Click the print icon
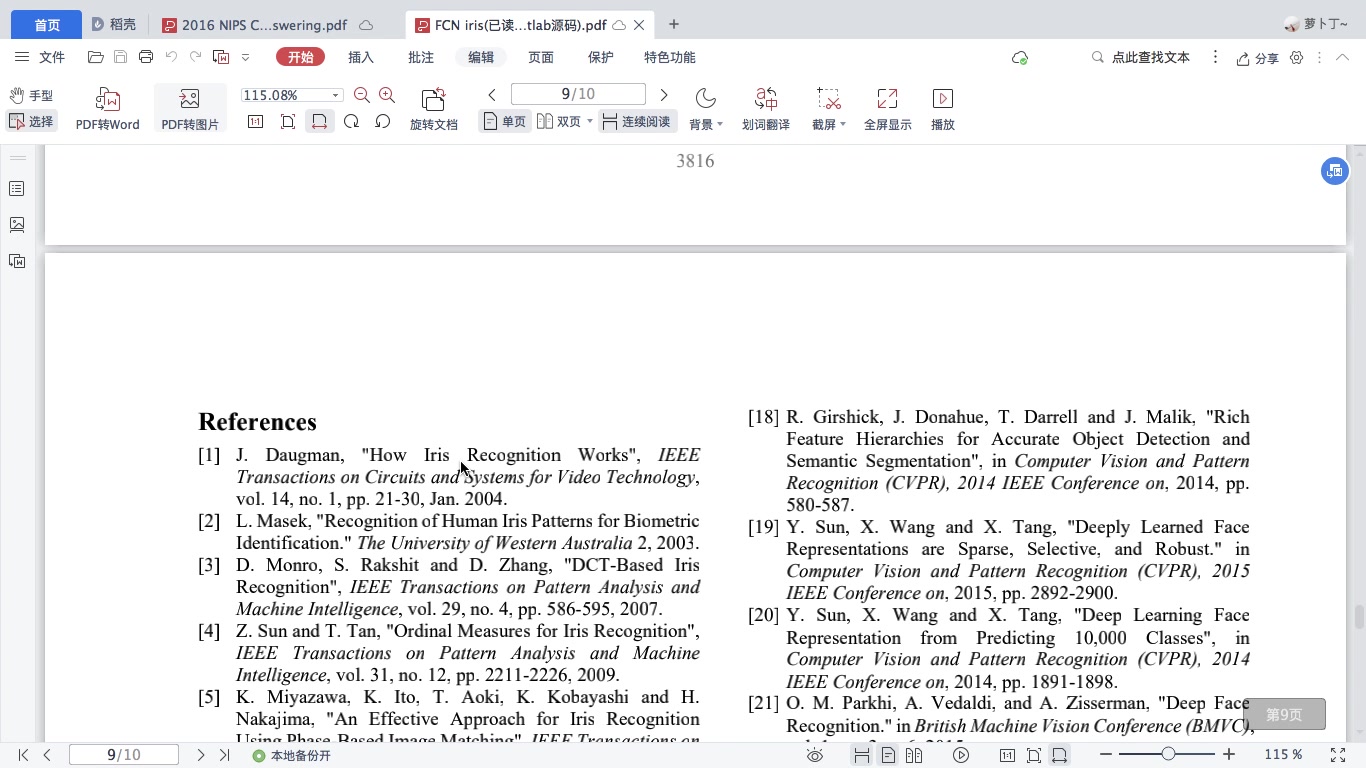Image resolution: width=1366 pixels, height=768 pixels. click(146, 57)
